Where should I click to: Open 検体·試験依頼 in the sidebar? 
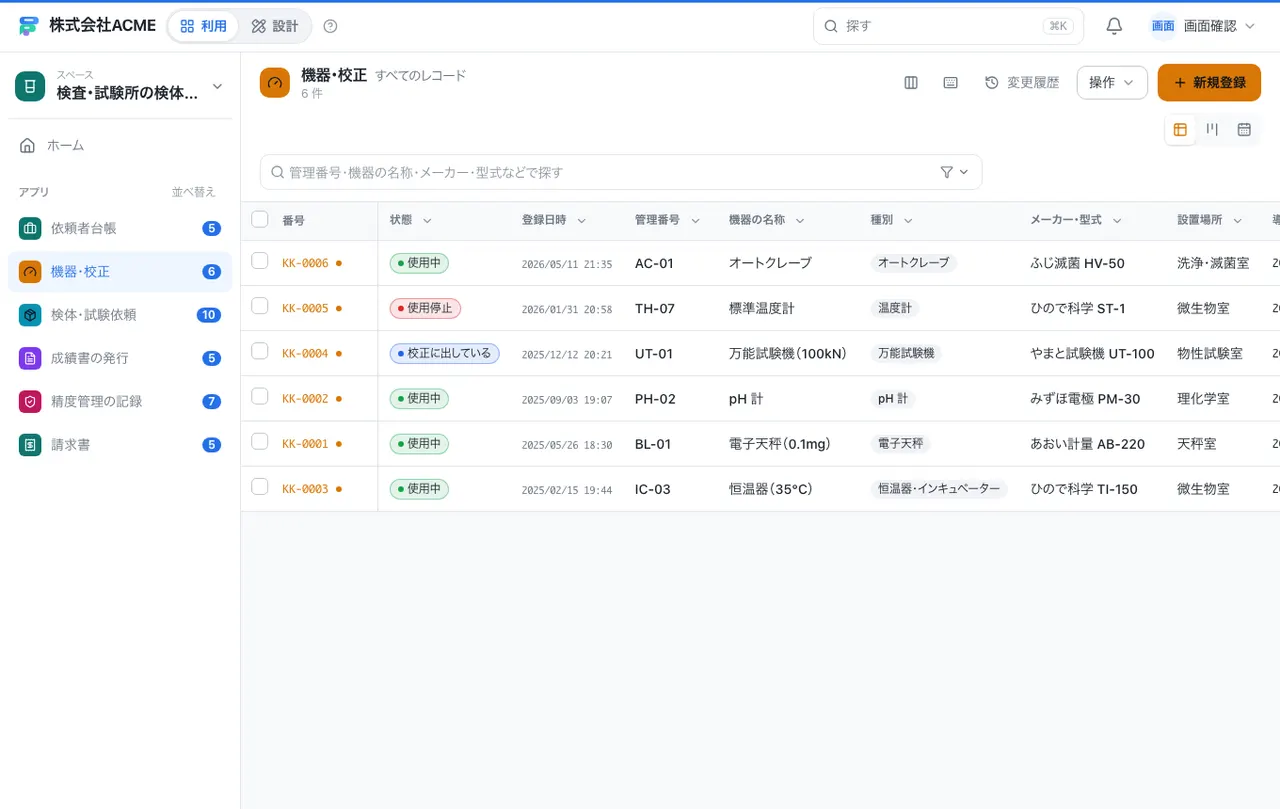click(120, 315)
